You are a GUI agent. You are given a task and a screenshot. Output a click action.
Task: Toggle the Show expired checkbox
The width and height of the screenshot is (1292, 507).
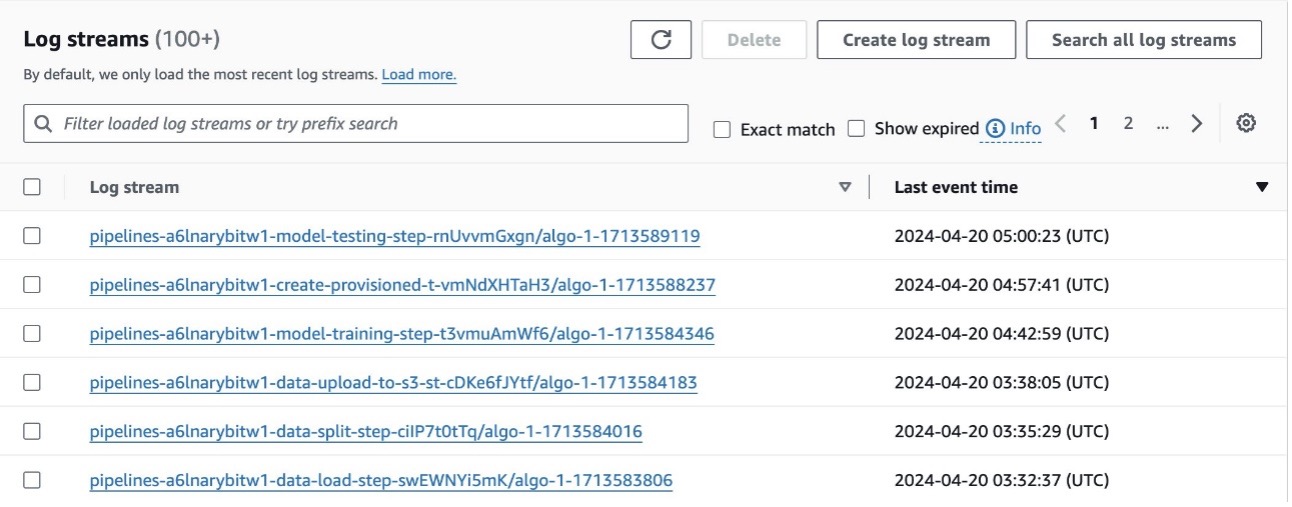[x=856, y=128]
